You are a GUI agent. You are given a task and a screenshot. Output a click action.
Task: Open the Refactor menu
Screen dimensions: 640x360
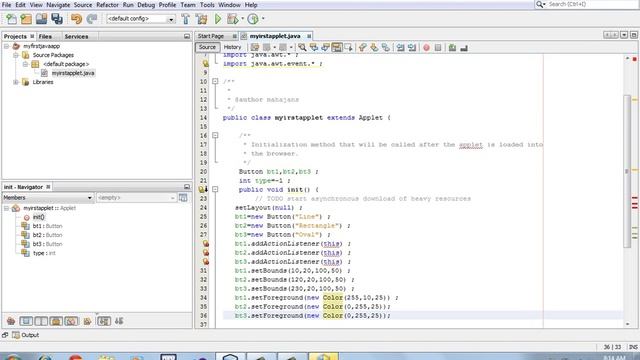(x=107, y=5)
